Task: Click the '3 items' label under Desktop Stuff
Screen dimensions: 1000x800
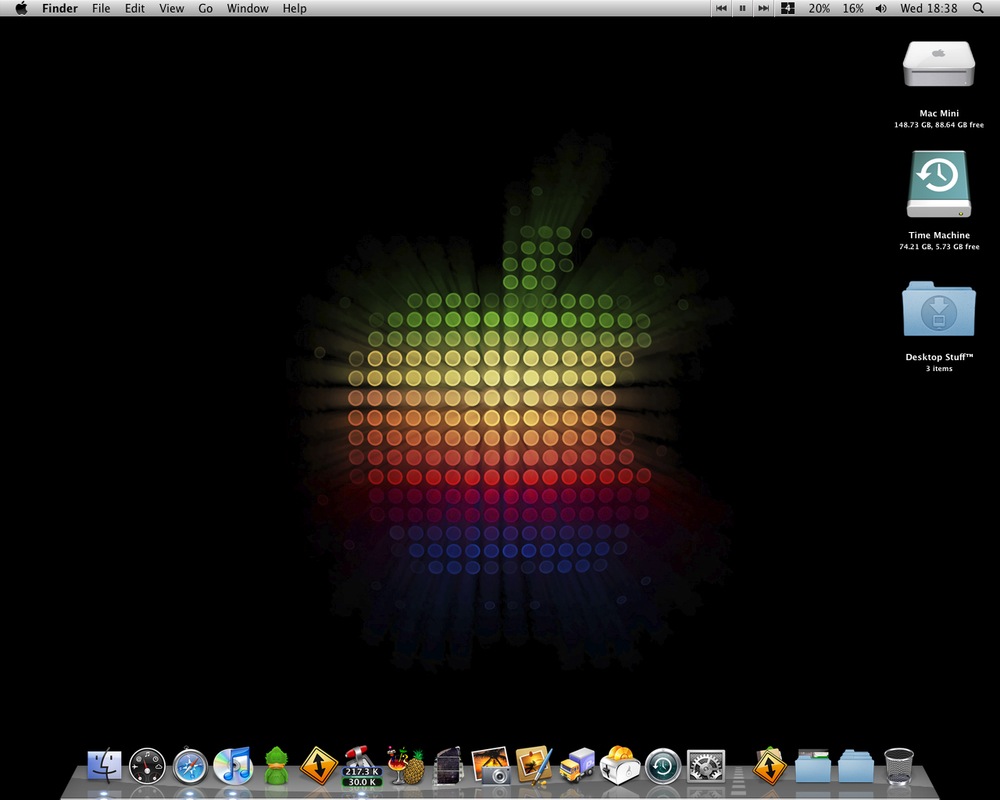Action: (939, 369)
